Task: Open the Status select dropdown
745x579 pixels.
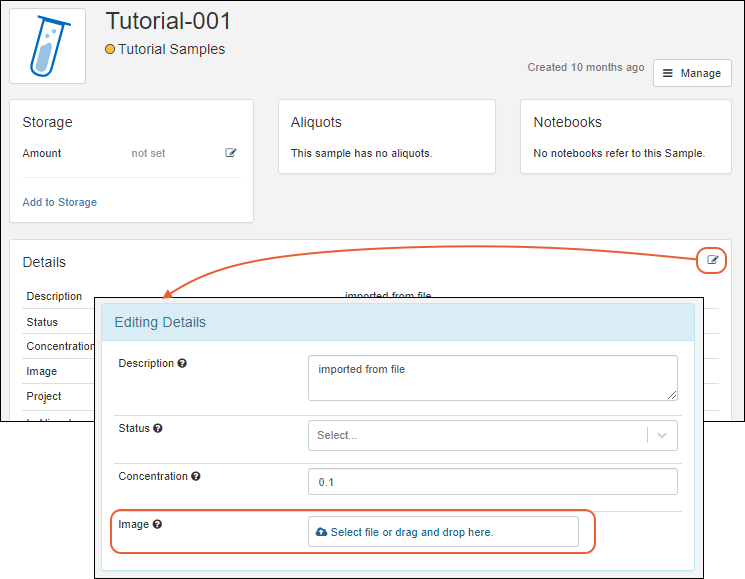Action: coord(478,435)
